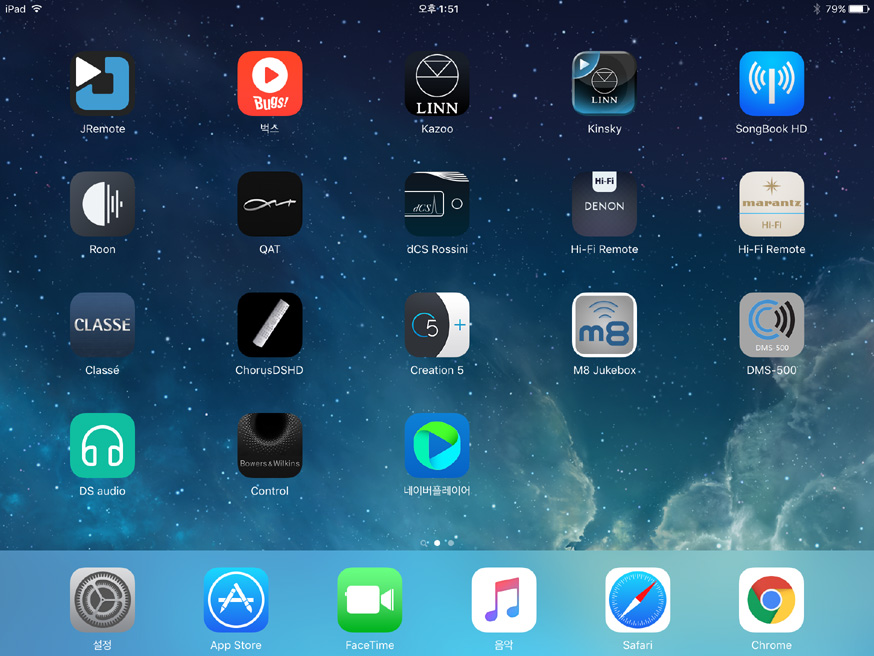Image resolution: width=874 pixels, height=656 pixels.
Task: Tap the 79% battery percentage text
Action: (836, 9)
